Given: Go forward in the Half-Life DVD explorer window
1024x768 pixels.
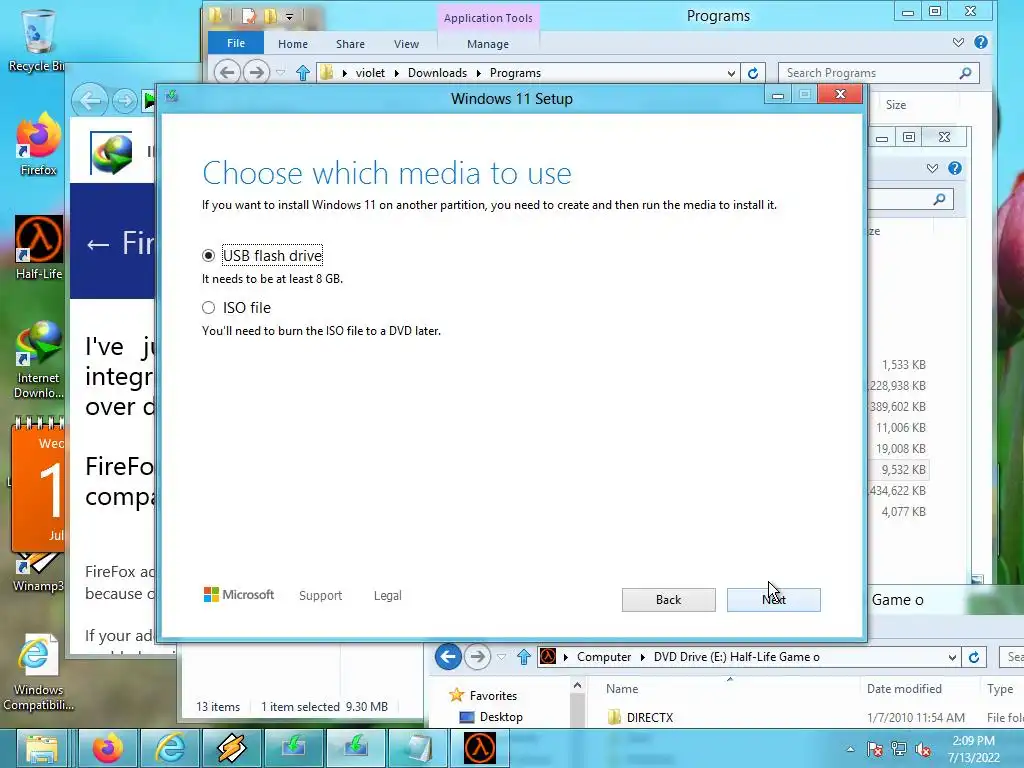Looking at the screenshot, I should pyautogui.click(x=477, y=656).
